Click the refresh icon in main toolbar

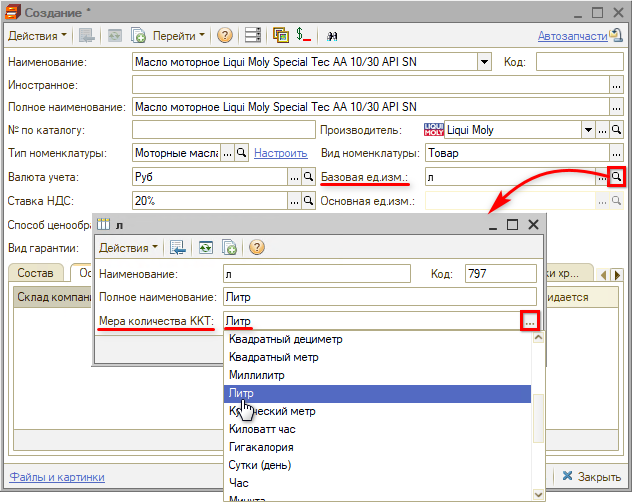coord(114,35)
